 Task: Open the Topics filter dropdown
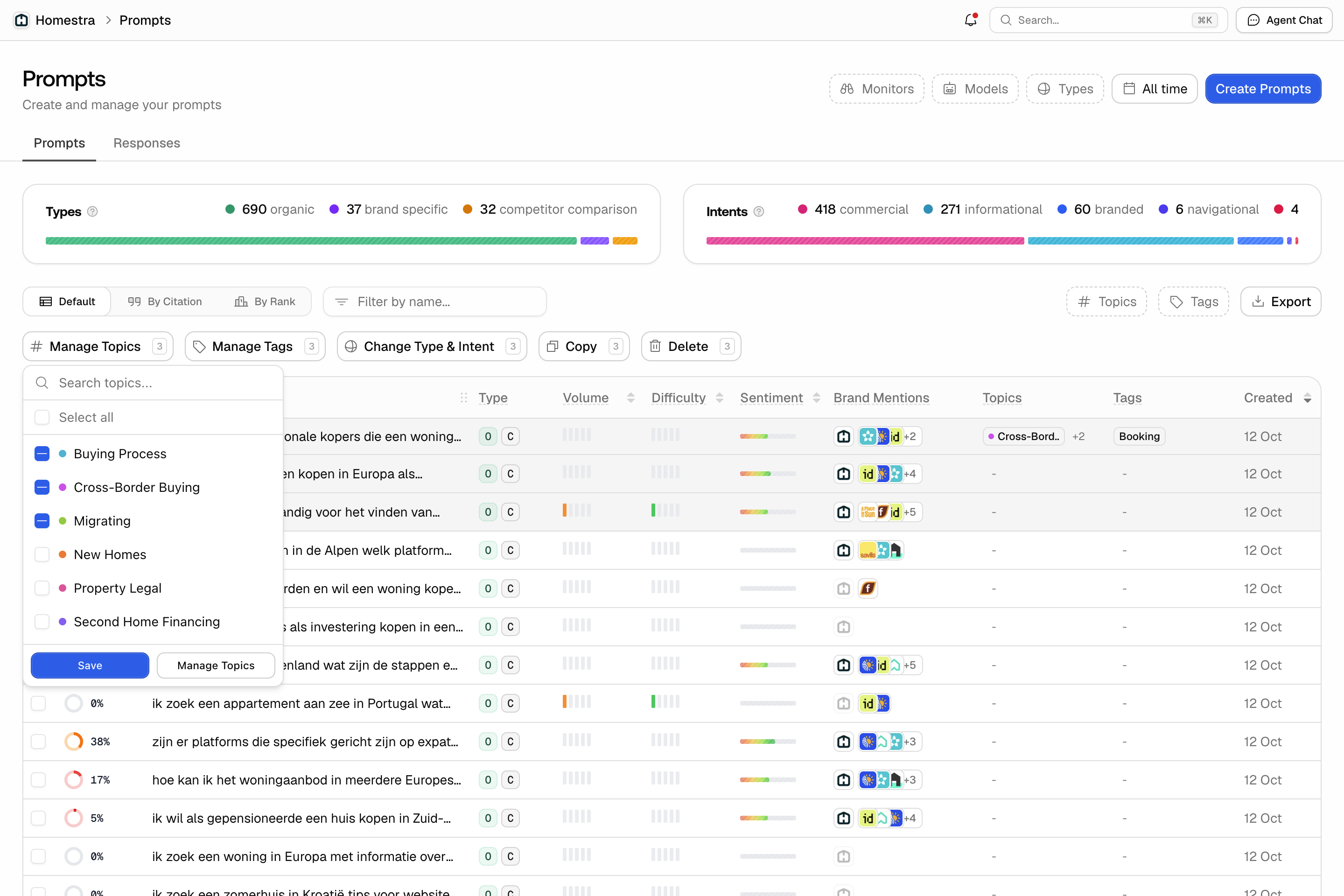(1106, 302)
